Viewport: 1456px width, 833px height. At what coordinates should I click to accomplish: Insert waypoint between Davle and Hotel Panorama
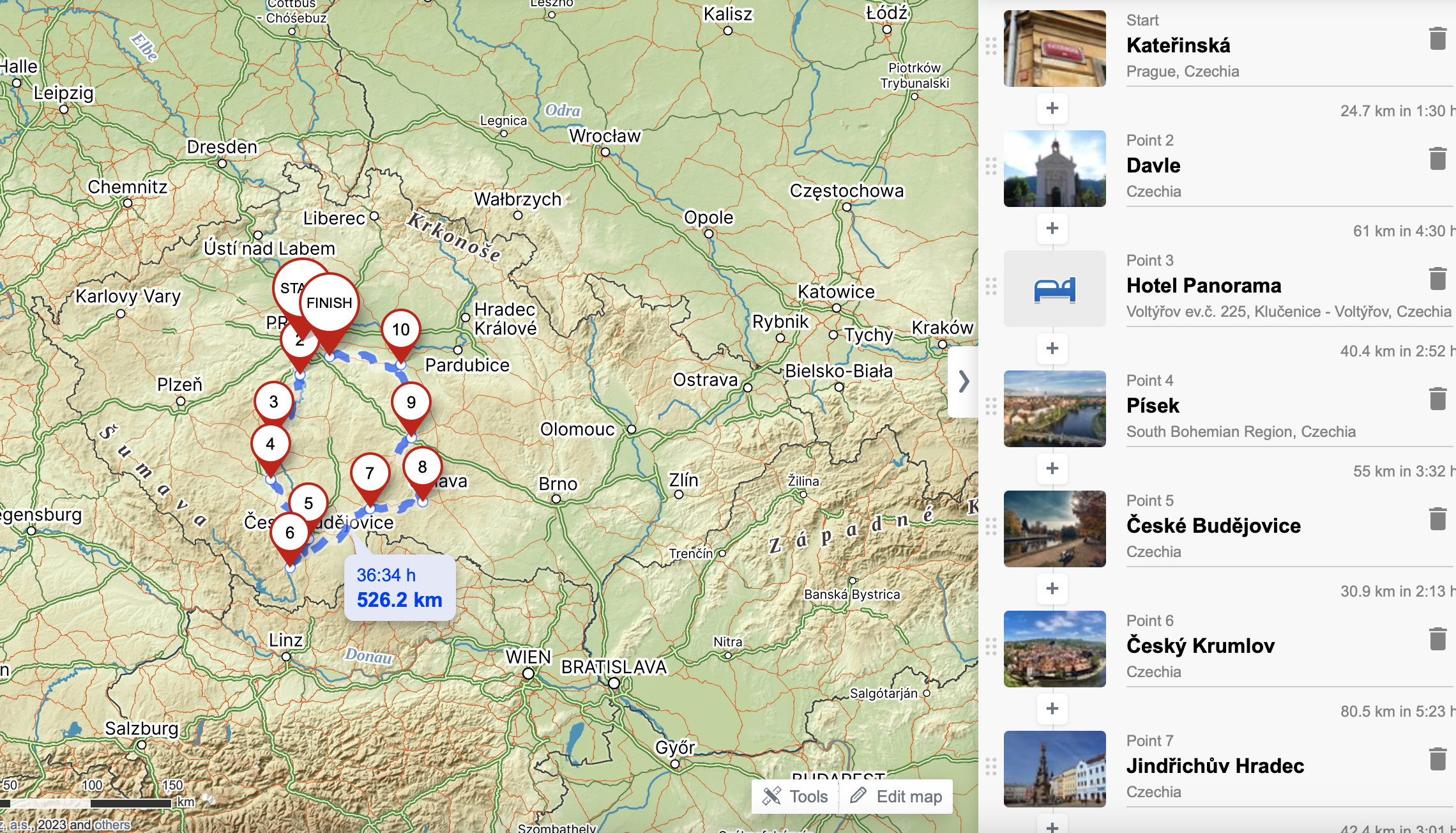[1052, 228]
